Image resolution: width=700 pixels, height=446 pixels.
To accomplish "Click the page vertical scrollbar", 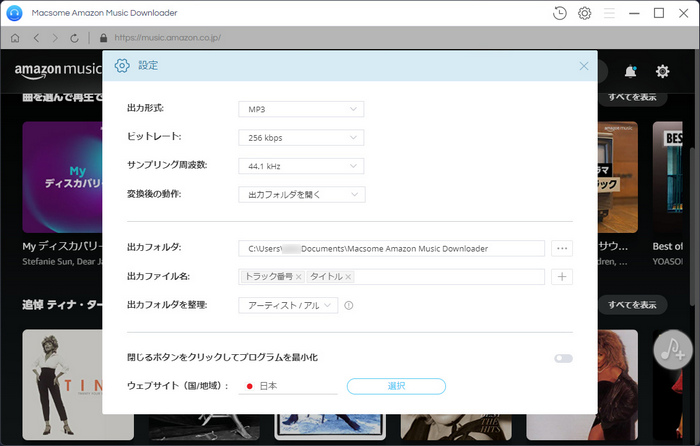I will coord(692,227).
